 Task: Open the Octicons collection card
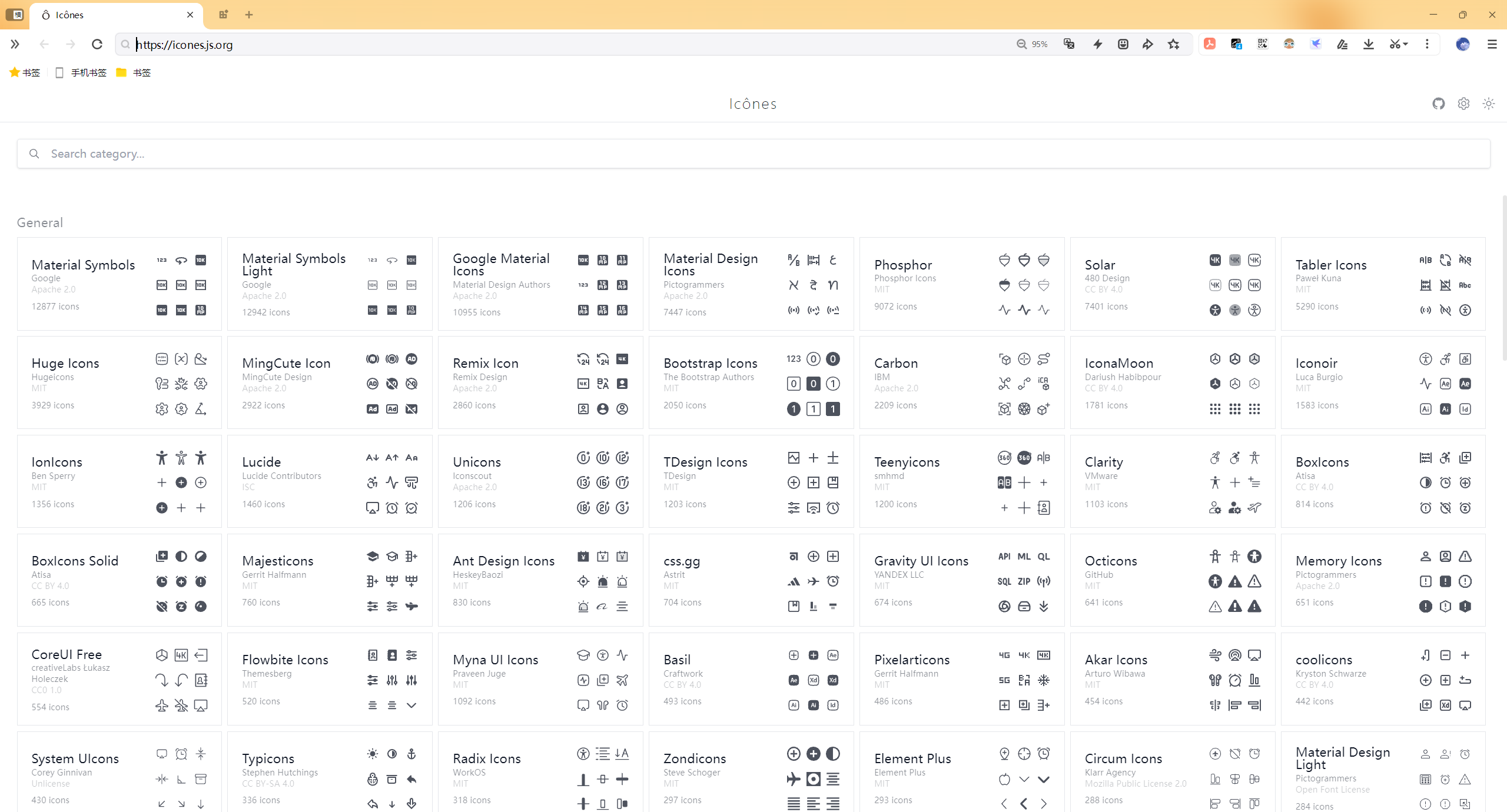1173,580
